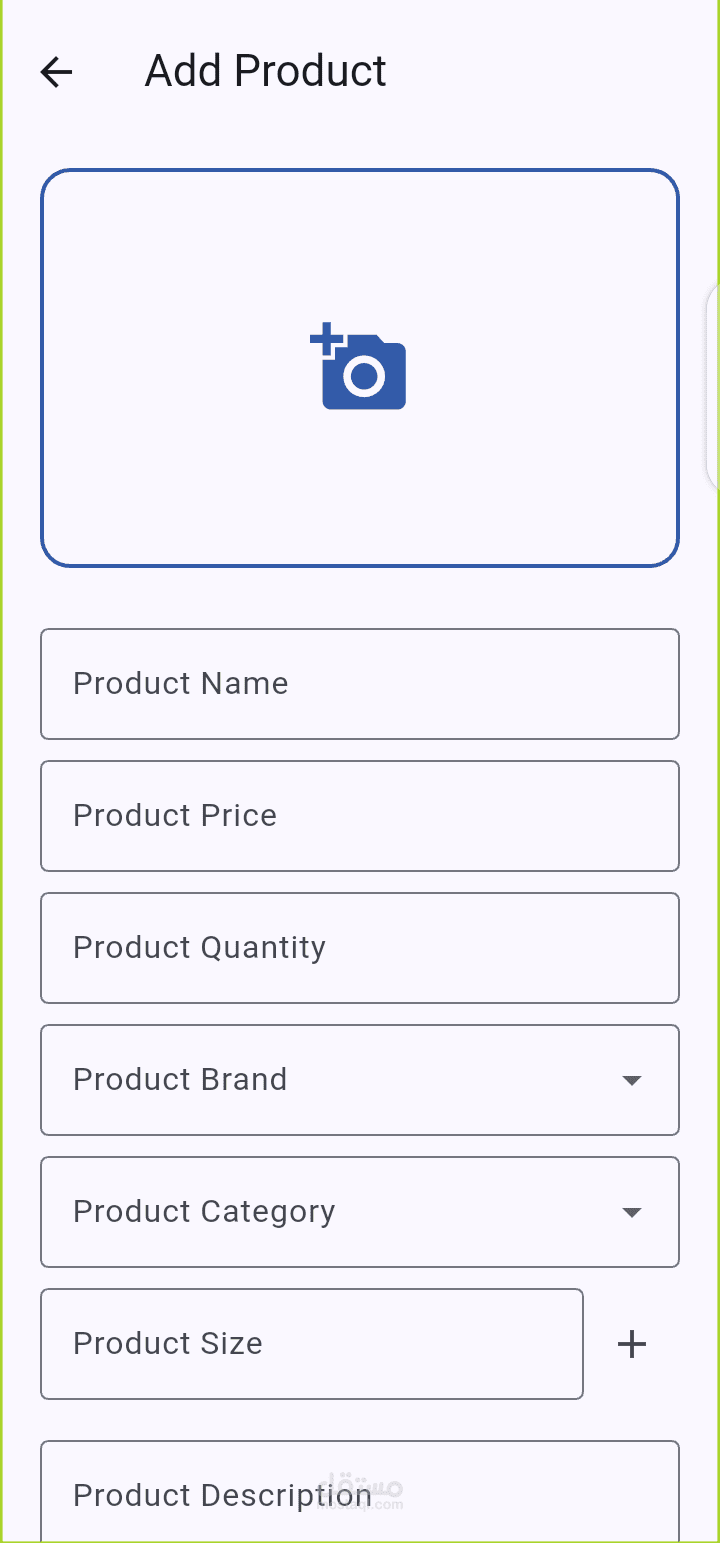The image size is (720, 1543).
Task: Click into the Product Price field
Action: click(x=360, y=816)
